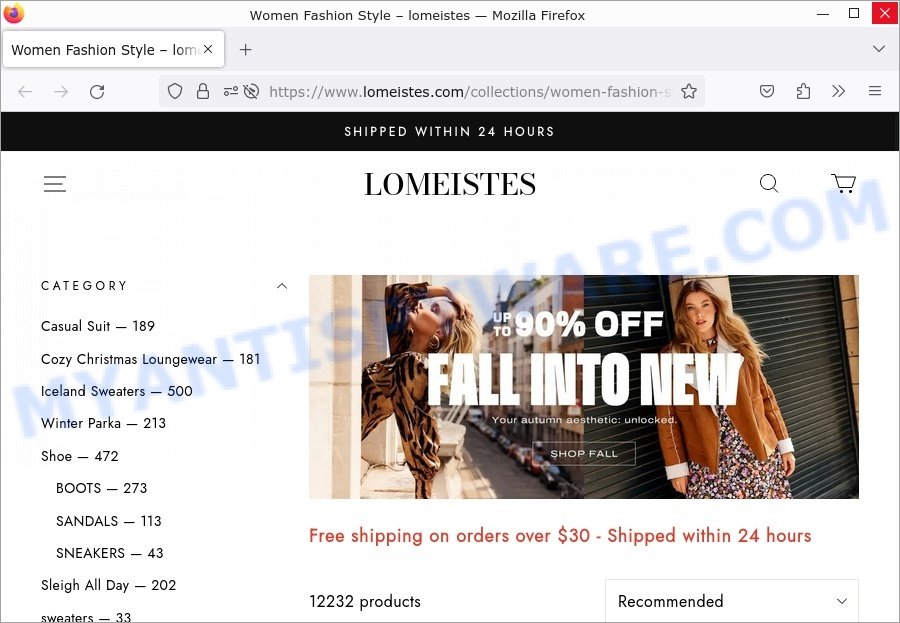Open the hamburger navigation menu on Lomeistes
900x623 pixels.
55,184
